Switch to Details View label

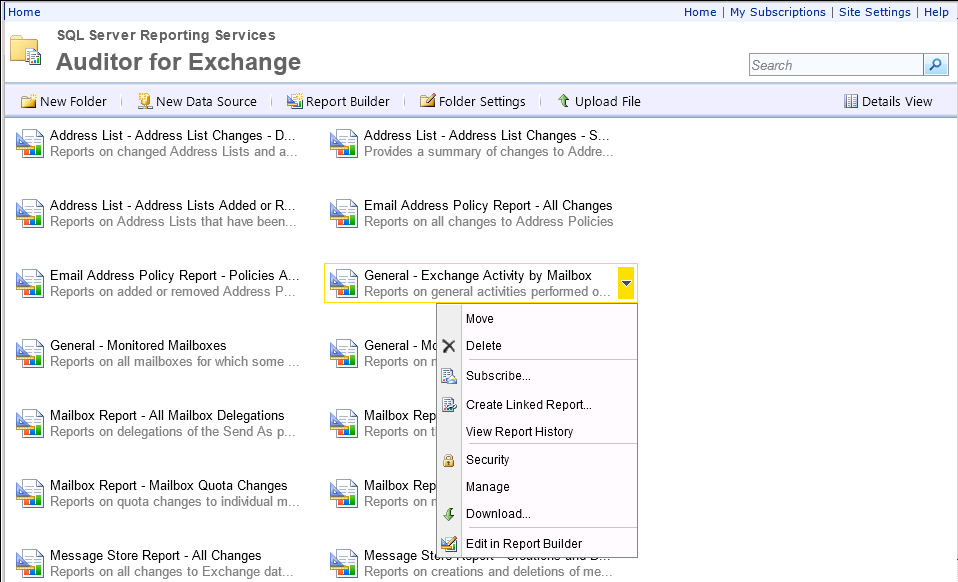pyautogui.click(x=897, y=101)
